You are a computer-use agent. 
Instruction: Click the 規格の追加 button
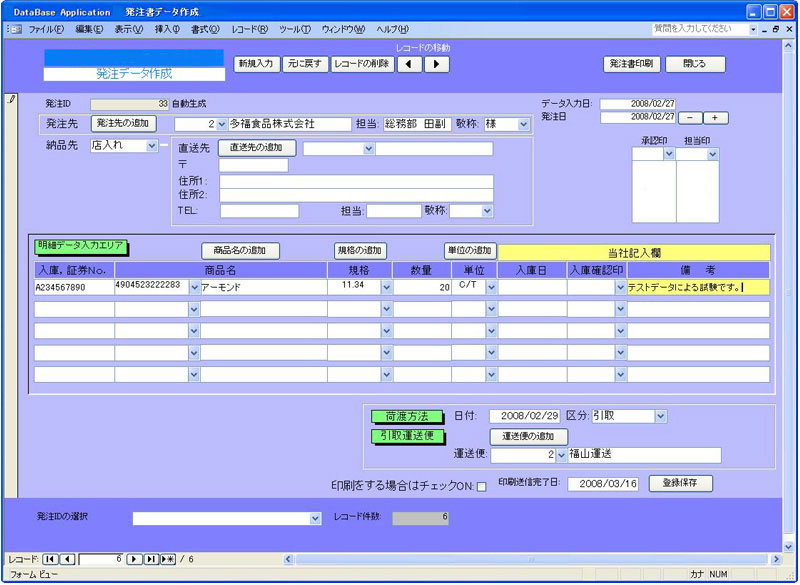360,250
